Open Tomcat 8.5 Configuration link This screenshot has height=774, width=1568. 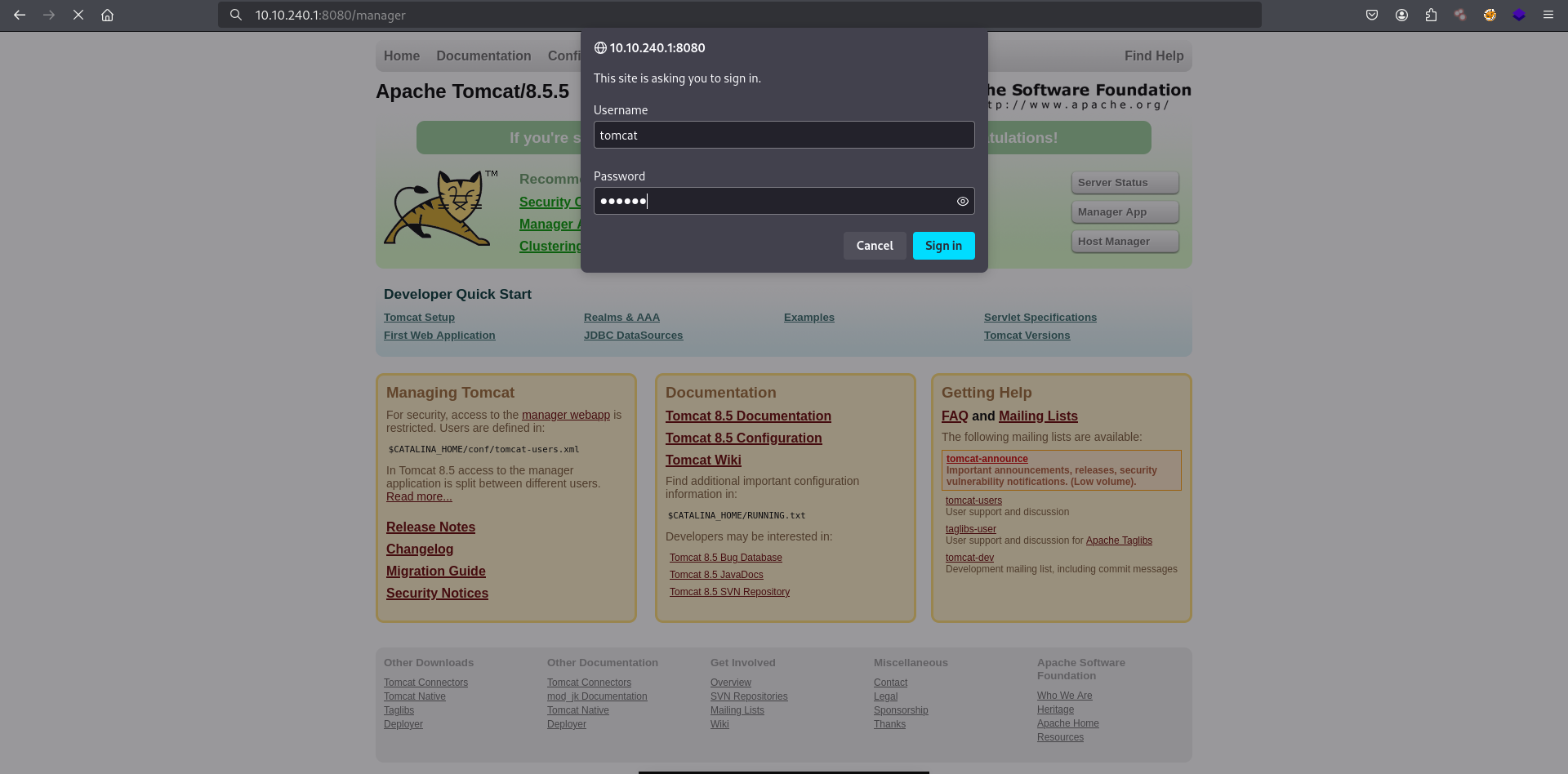[x=744, y=438]
